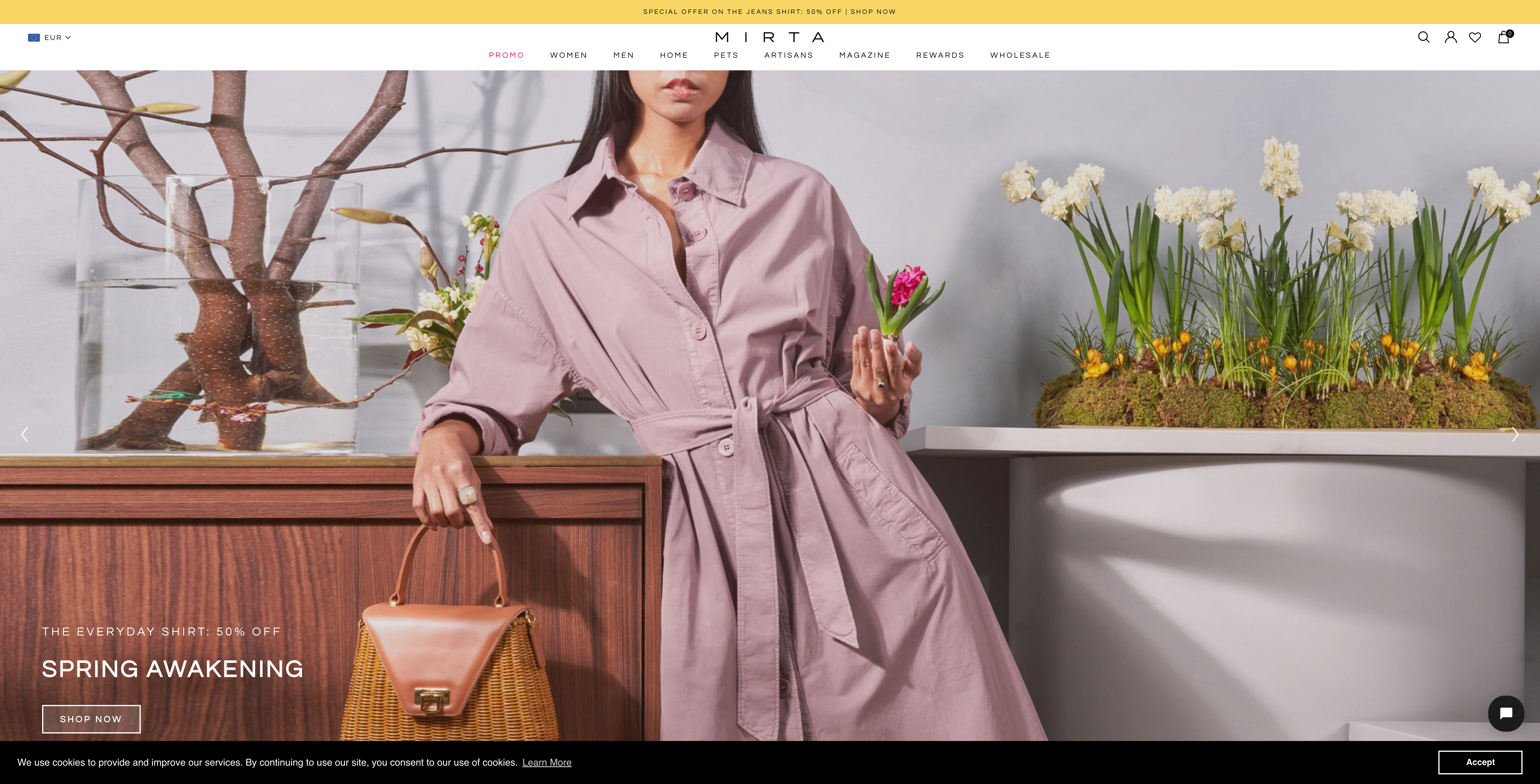The height and width of the screenshot is (784, 1540).
Task: Open the MAGAZINE menu item
Action: pos(864,55)
